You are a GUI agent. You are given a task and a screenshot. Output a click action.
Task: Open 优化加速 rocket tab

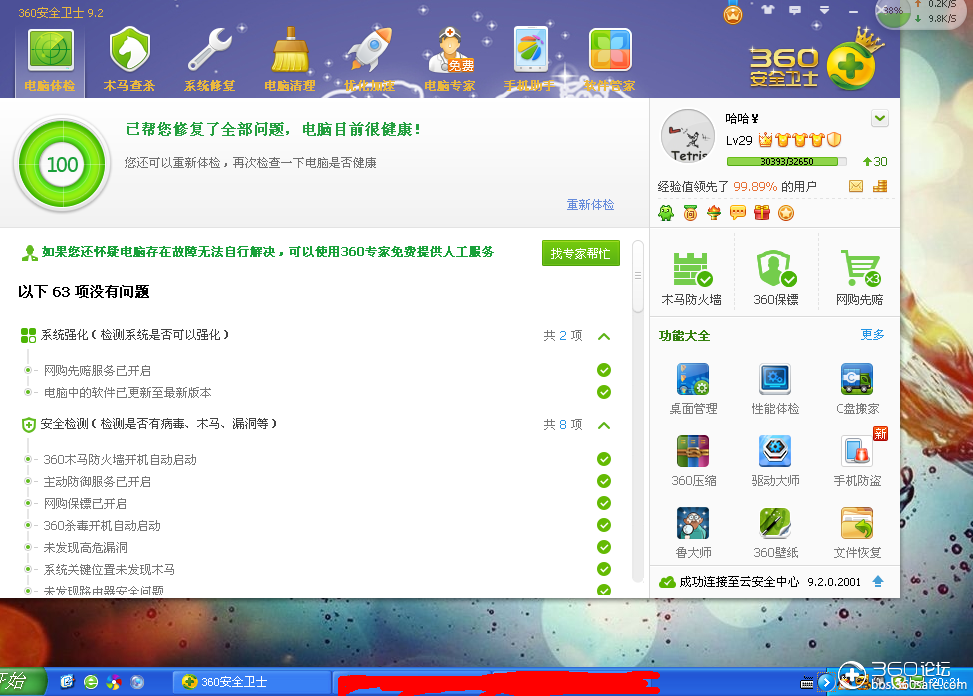pyautogui.click(x=370, y=61)
